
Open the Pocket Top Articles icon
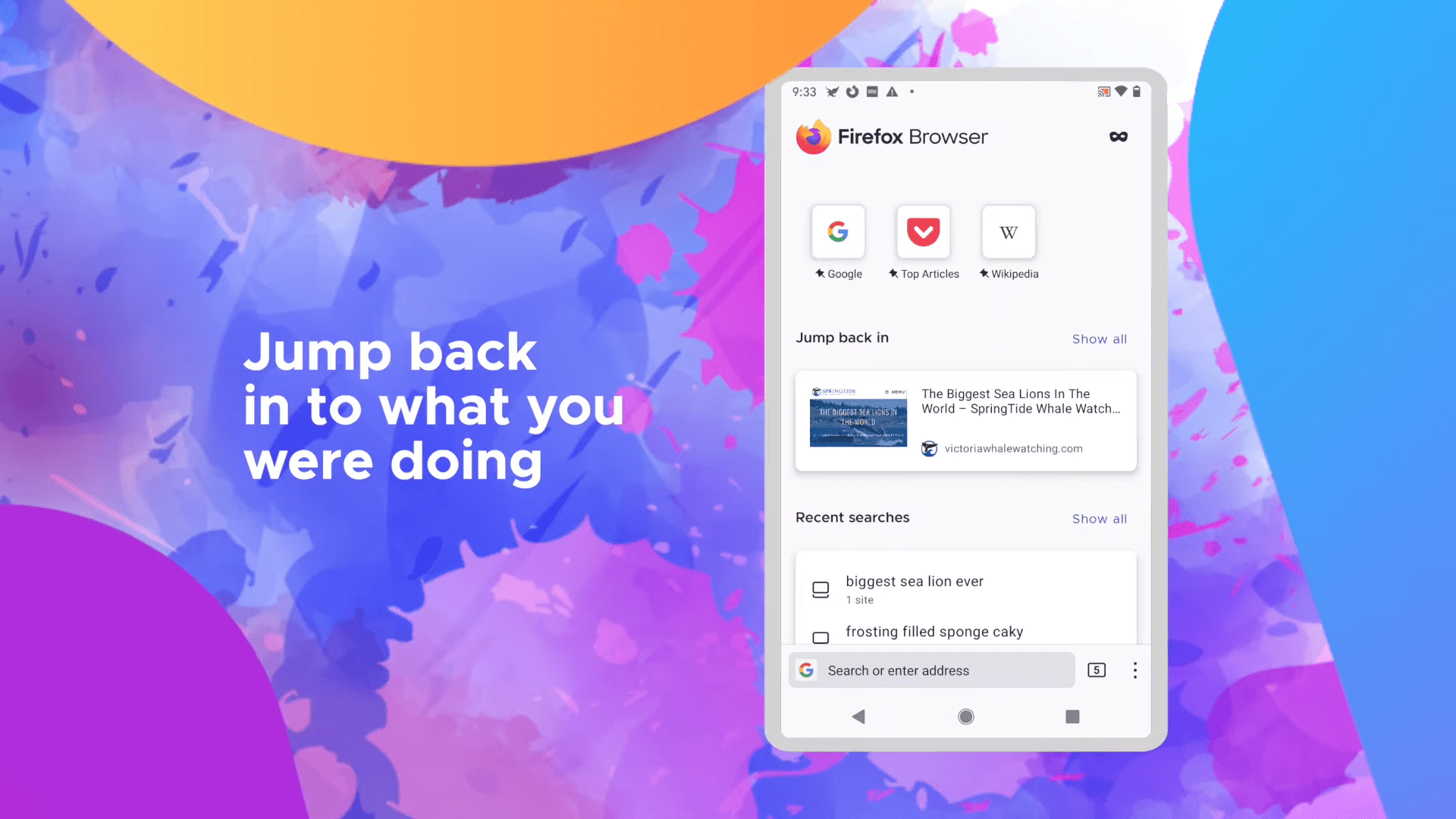[x=923, y=231]
